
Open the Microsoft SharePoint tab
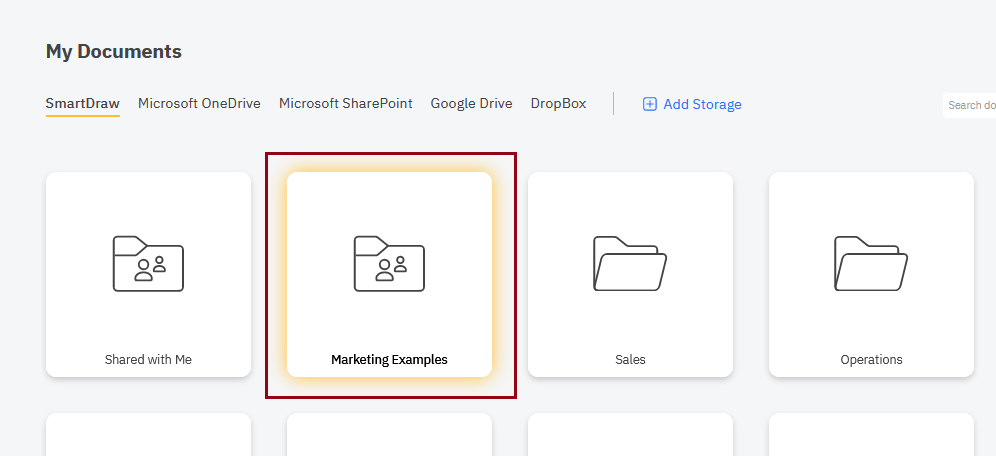tap(345, 103)
